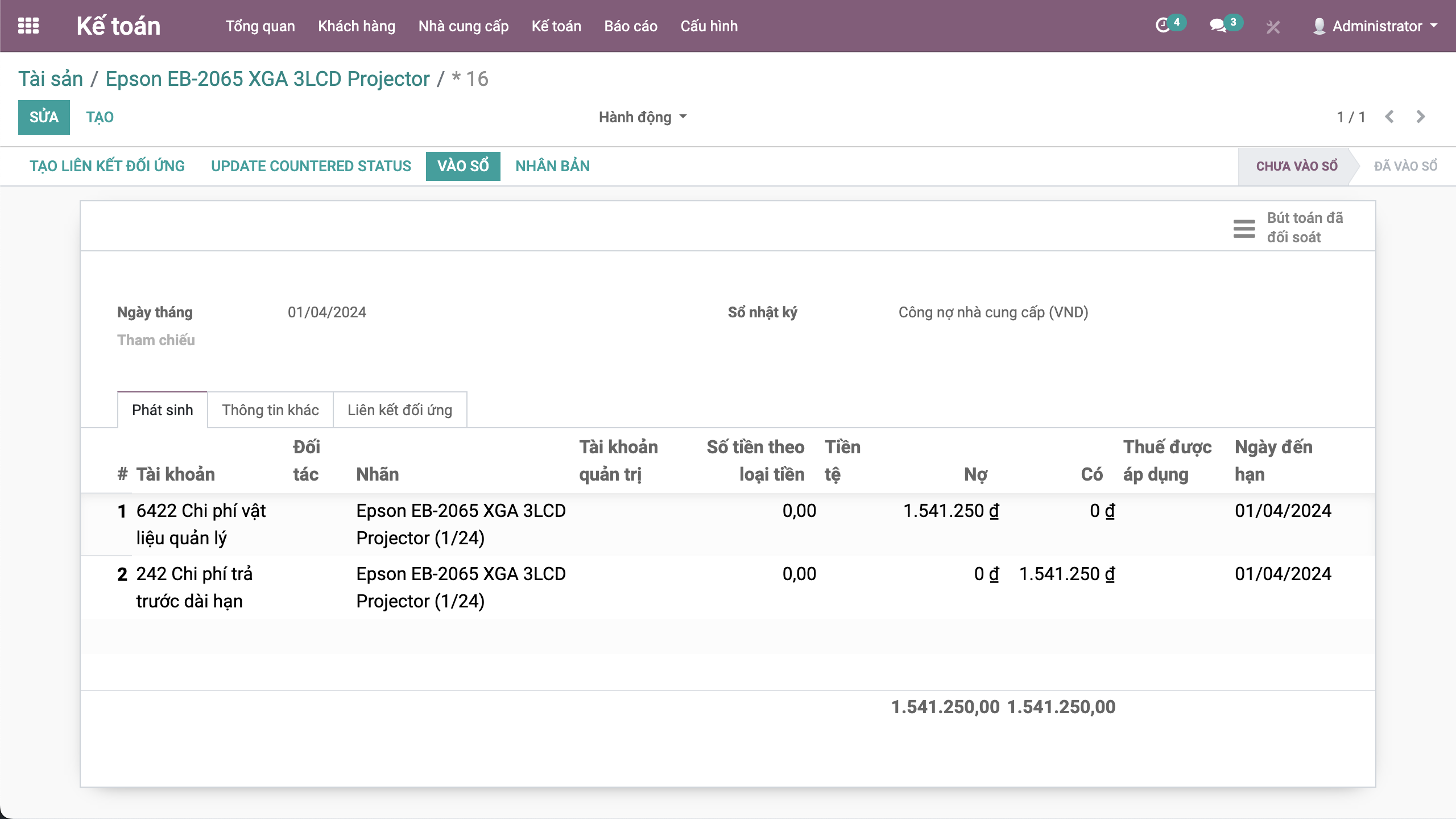Viewport: 1456px width, 819px height.
Task: Open the chat conversations icon
Action: 1217,26
